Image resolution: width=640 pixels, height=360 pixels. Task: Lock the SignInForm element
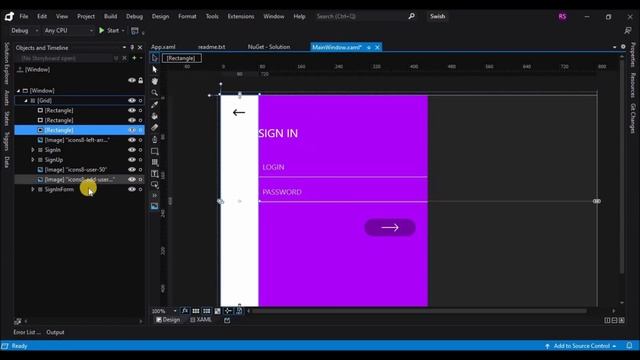[141, 189]
